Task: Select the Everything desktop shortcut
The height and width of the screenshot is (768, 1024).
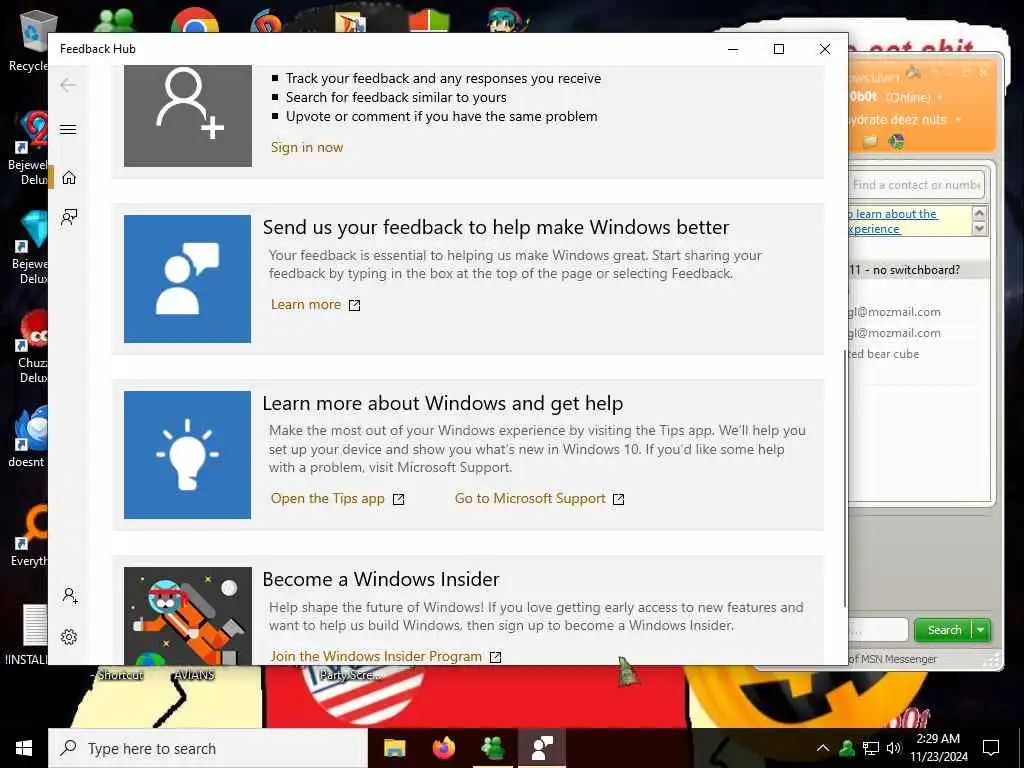Action: pyautogui.click(x=29, y=536)
